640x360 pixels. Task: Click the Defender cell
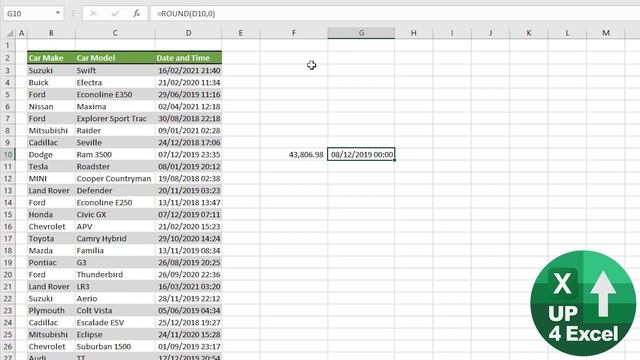point(115,191)
